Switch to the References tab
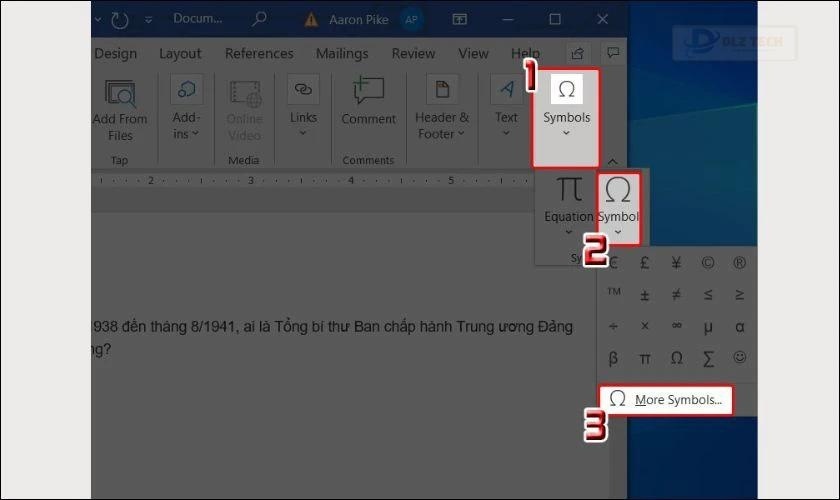Viewport: 840px width, 500px height. (x=259, y=54)
